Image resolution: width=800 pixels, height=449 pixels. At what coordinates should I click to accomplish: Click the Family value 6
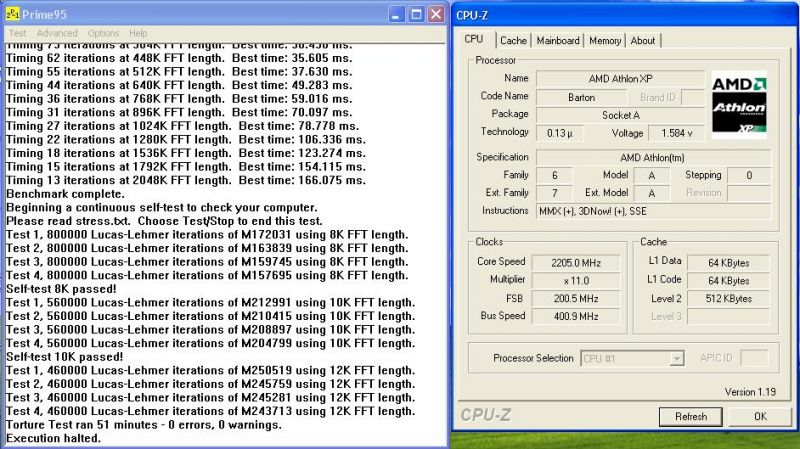click(554, 176)
